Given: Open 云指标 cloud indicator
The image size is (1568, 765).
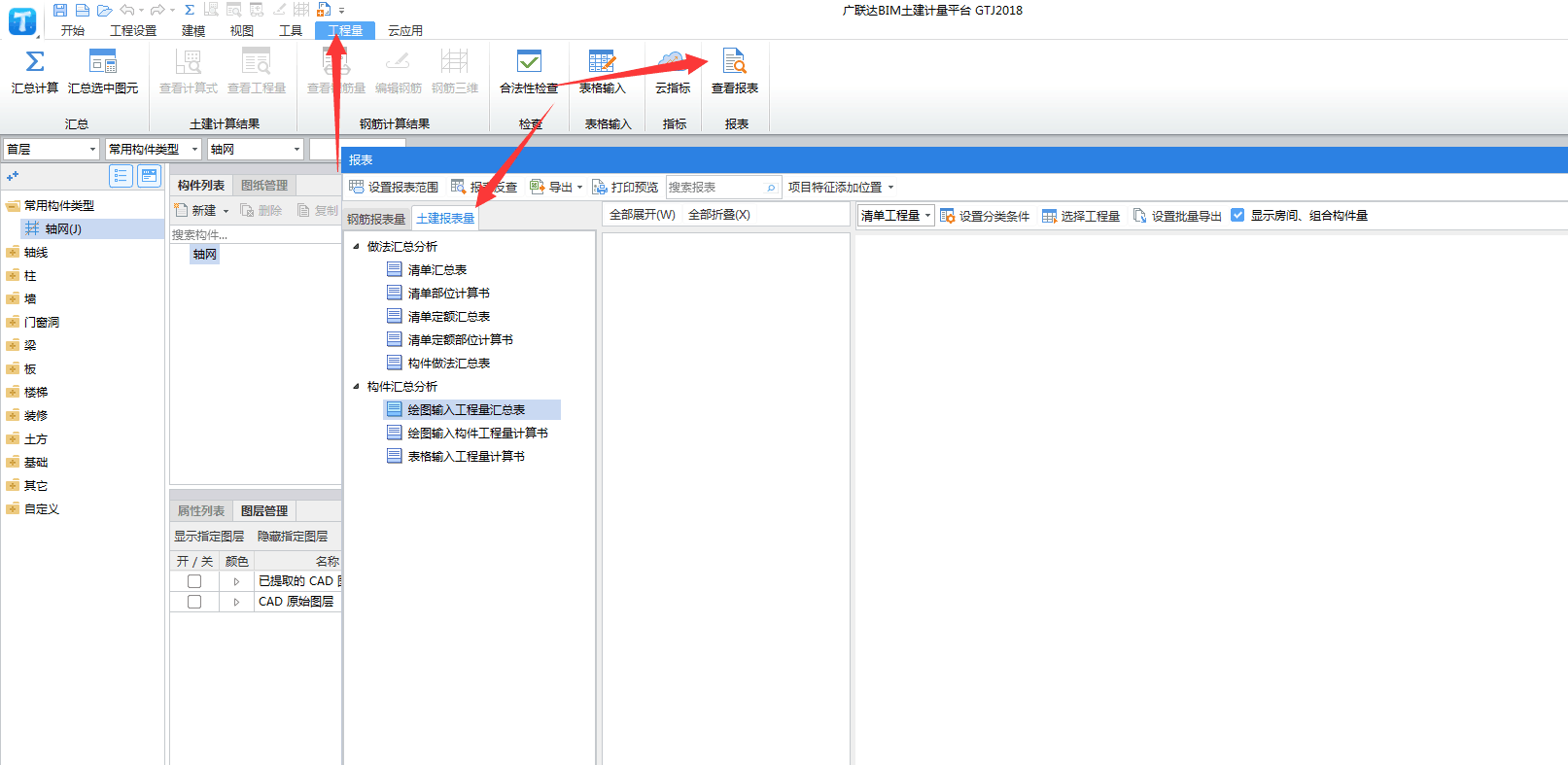Looking at the screenshot, I should 673,72.
